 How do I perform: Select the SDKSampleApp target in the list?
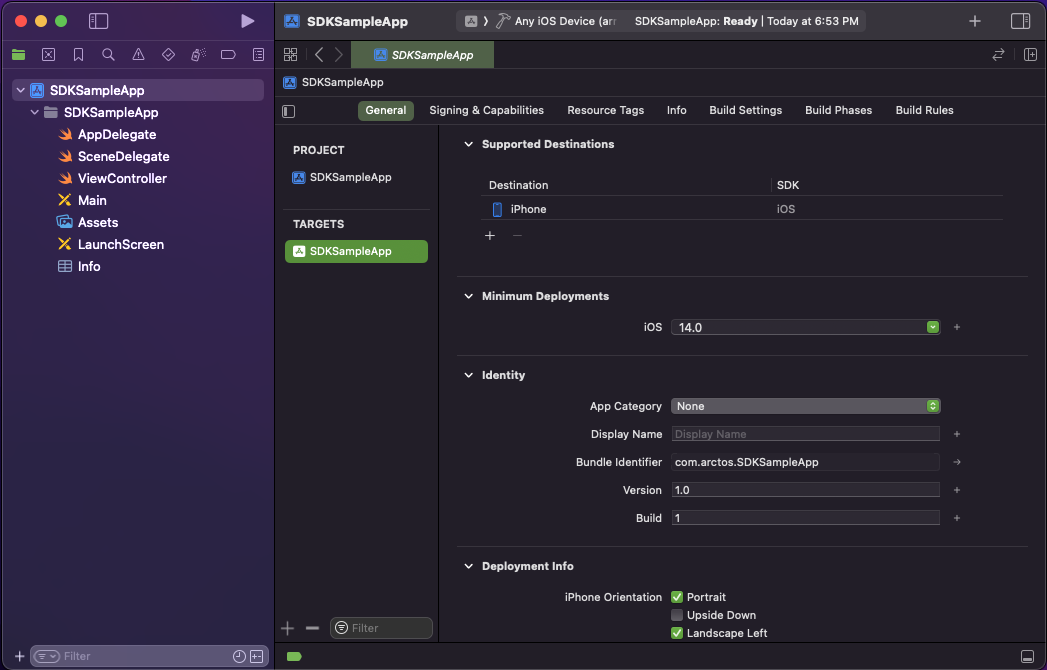pos(356,251)
